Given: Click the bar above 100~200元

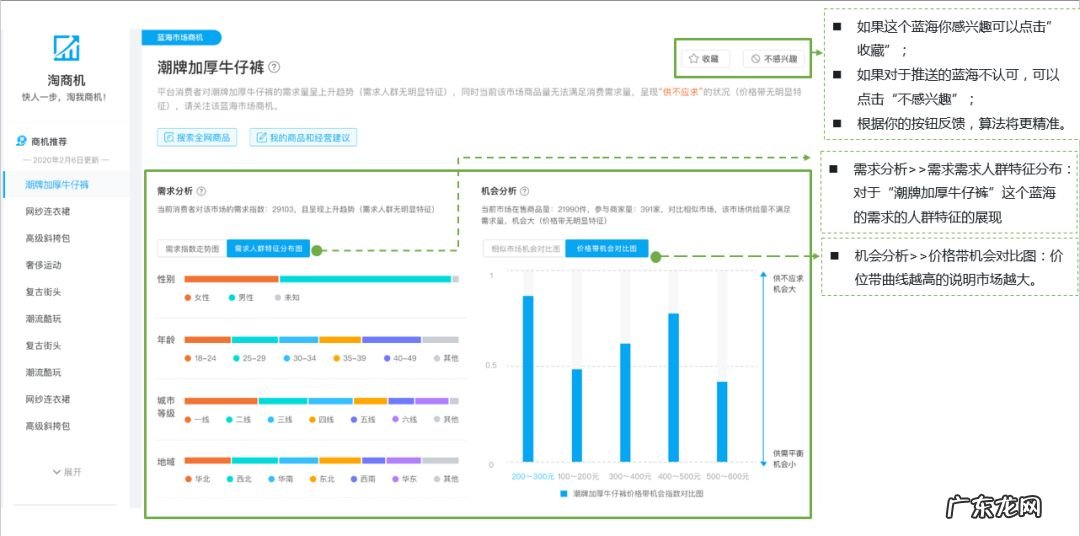Looking at the screenshot, I should tap(577, 415).
